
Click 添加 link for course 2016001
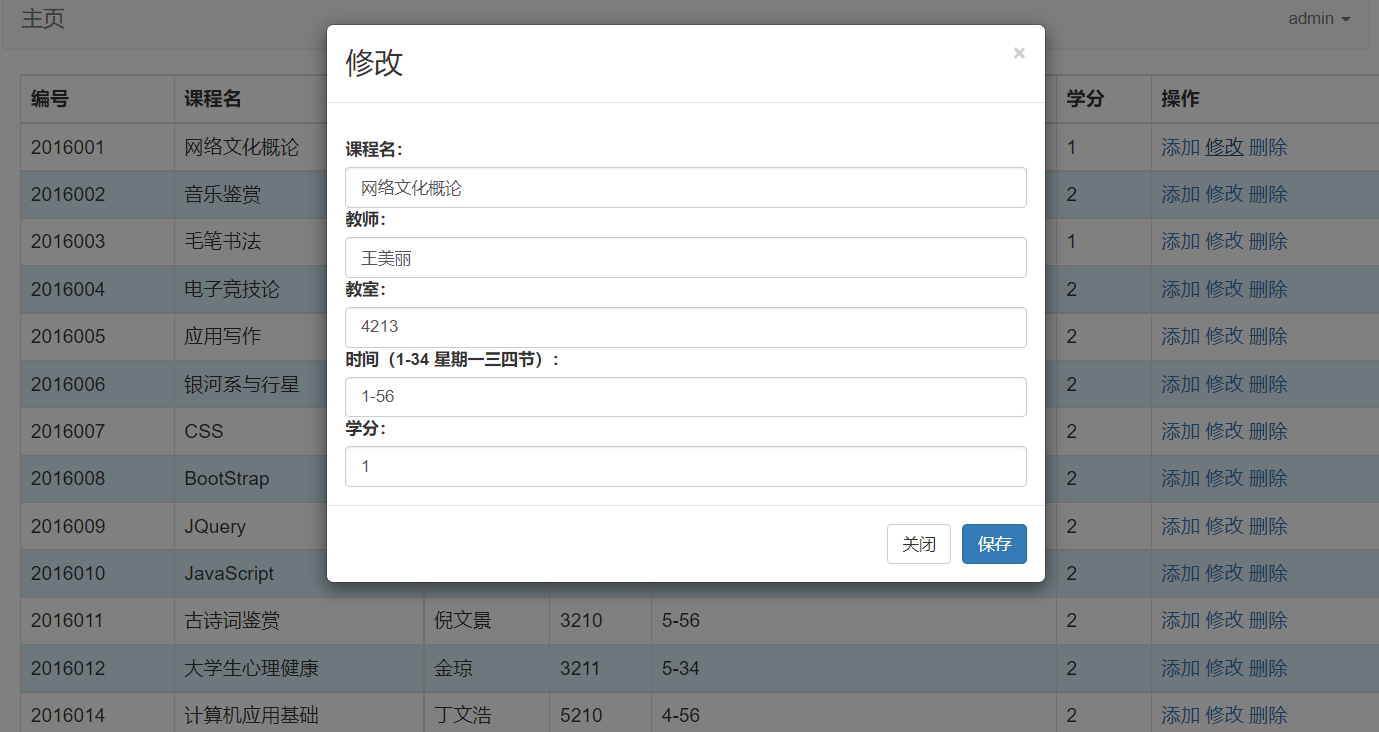pos(1180,146)
